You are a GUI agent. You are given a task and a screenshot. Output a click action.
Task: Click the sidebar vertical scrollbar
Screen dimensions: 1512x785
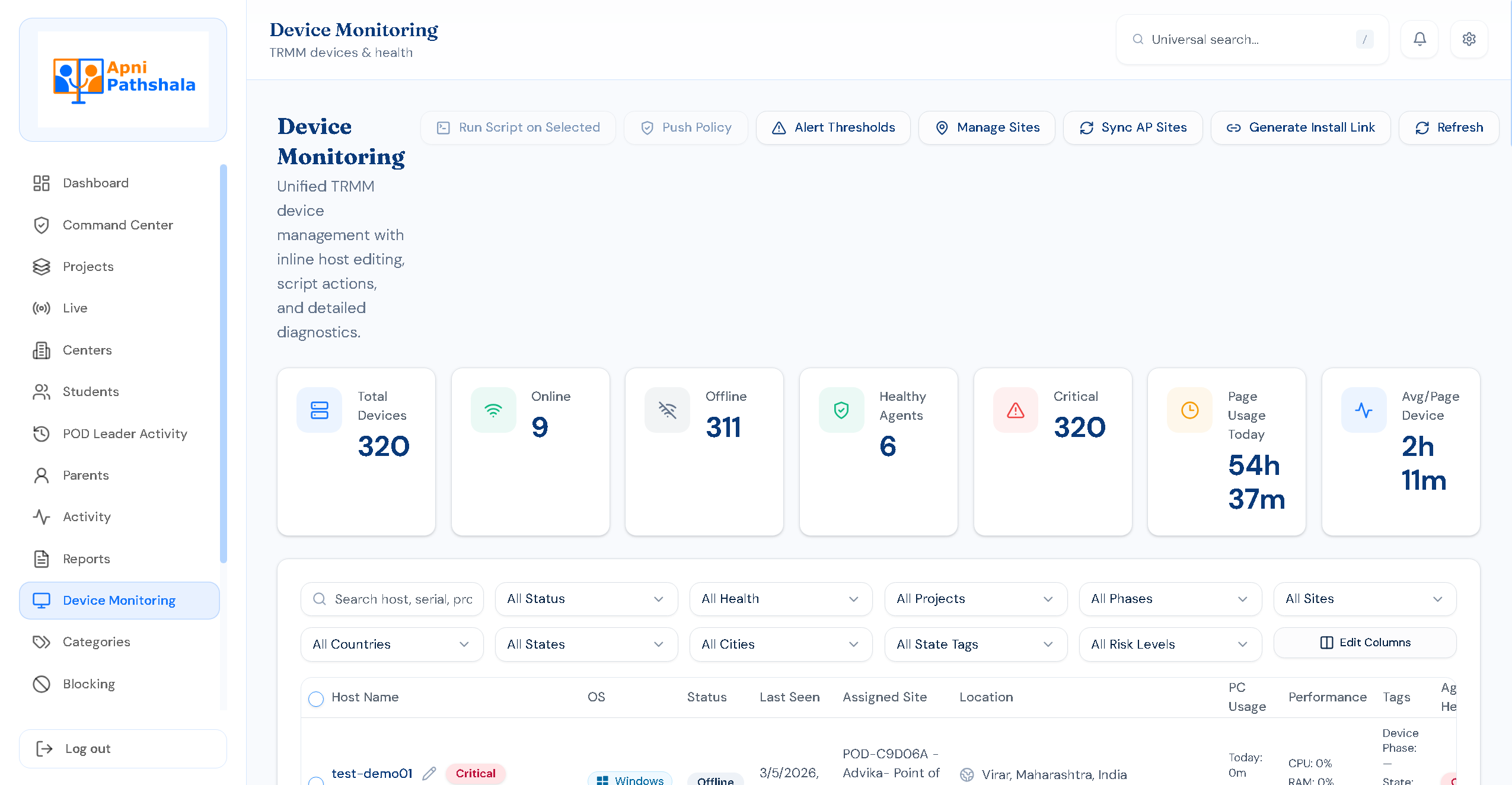[224, 362]
